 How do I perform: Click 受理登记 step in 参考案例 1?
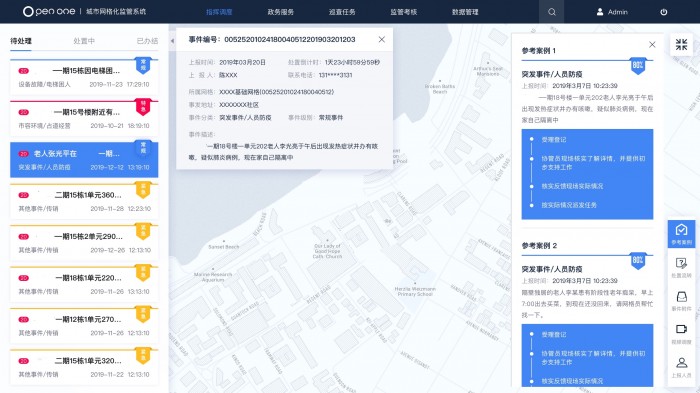coord(554,139)
